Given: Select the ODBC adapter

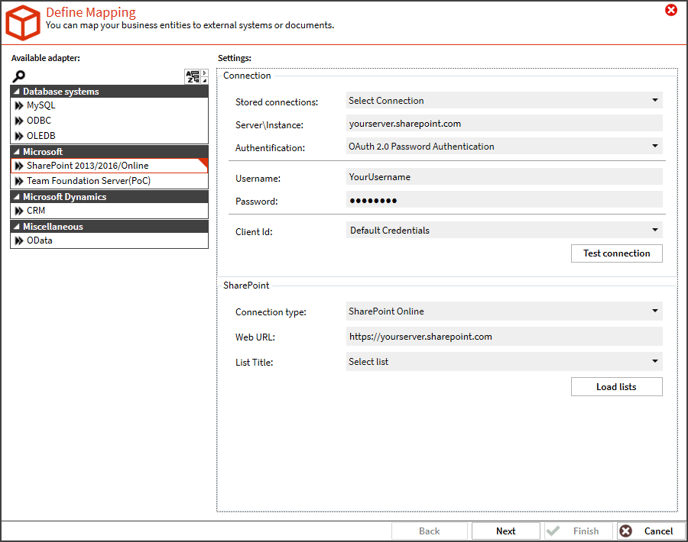Looking at the screenshot, I should pos(109,121).
